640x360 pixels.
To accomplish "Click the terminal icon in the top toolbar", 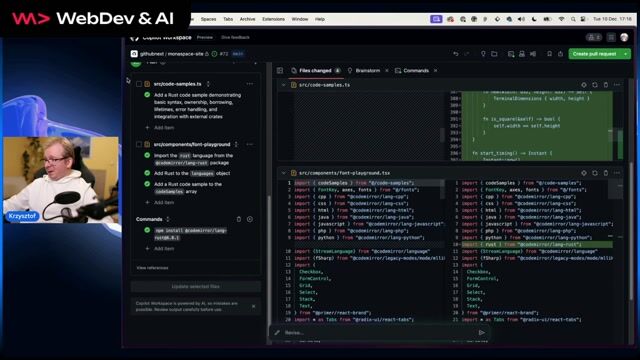I will (x=511, y=54).
